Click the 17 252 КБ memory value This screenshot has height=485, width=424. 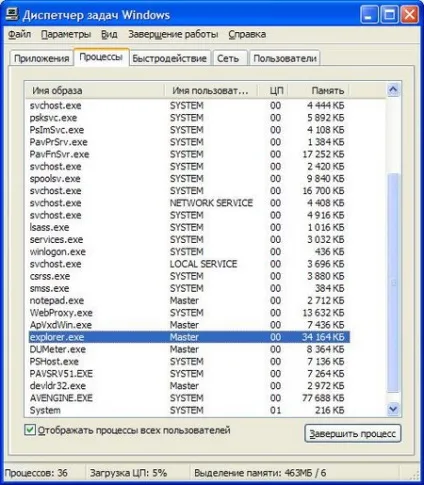[323, 154]
